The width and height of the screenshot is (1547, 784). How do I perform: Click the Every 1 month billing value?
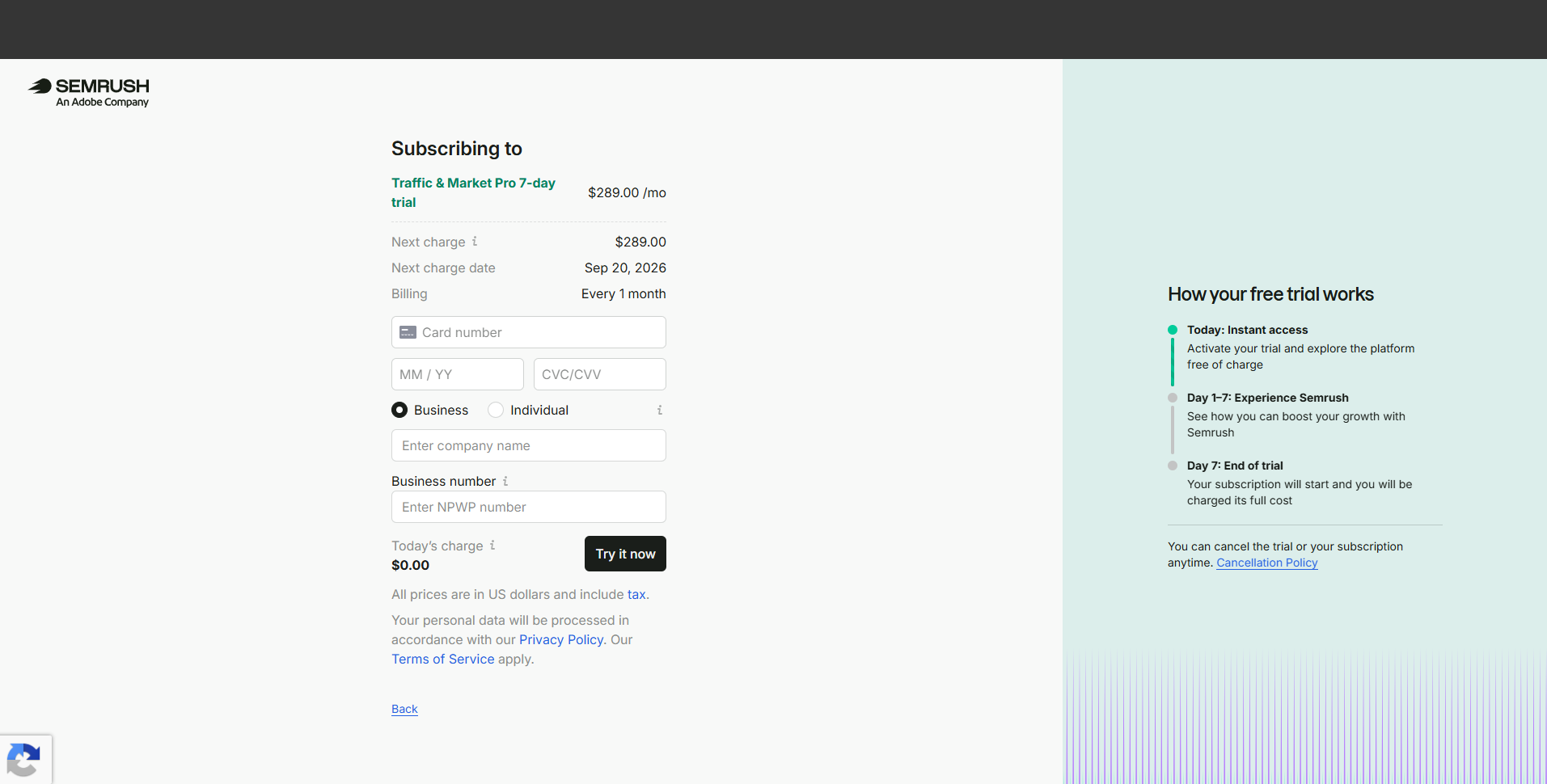[x=623, y=293]
